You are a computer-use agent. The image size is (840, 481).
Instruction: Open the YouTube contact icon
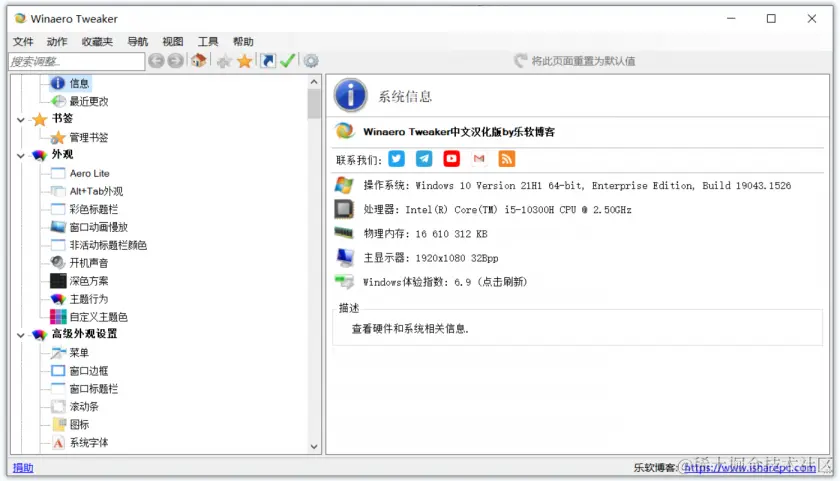(x=452, y=159)
